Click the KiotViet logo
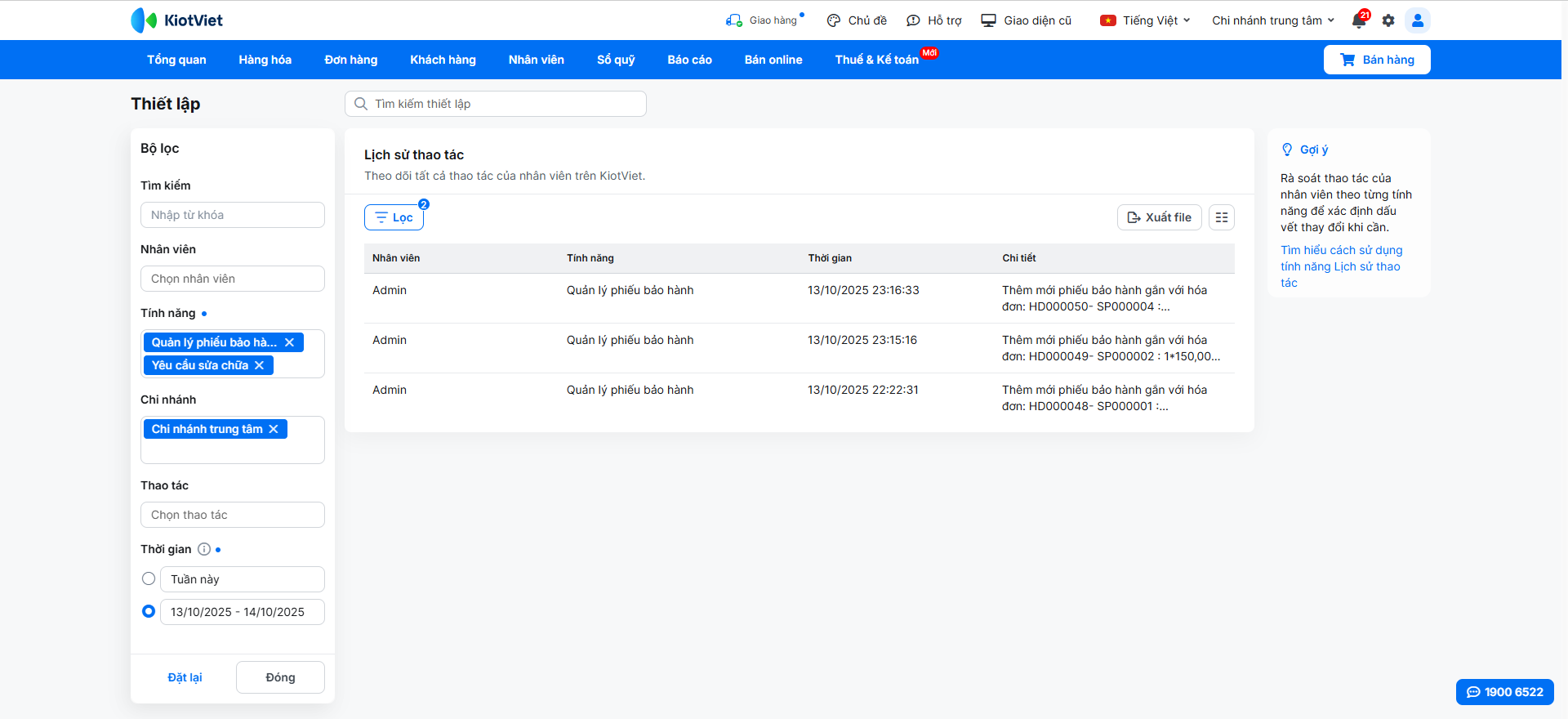 coord(177,20)
